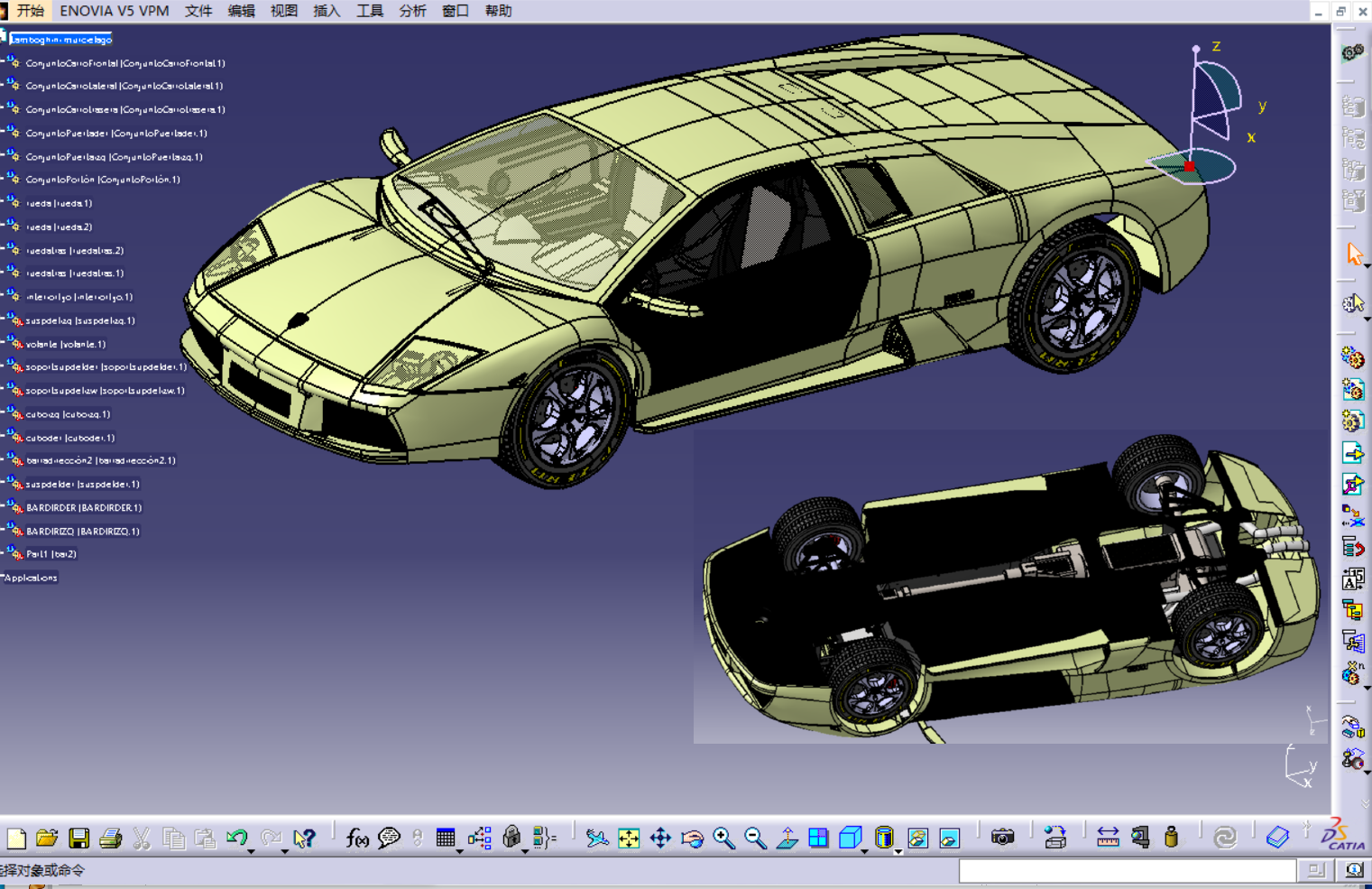
Task: Click the gears icon atop right toolbar
Action: pyautogui.click(x=1352, y=53)
